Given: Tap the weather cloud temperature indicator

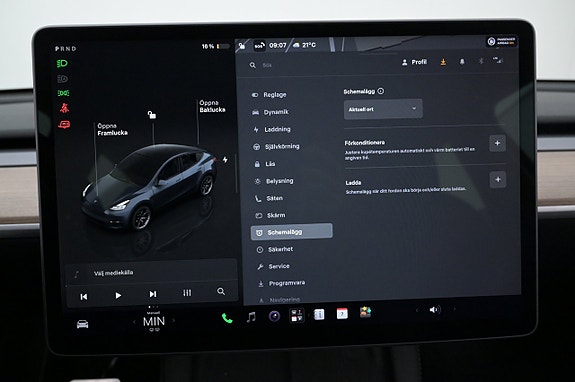Looking at the screenshot, I should coord(304,45).
